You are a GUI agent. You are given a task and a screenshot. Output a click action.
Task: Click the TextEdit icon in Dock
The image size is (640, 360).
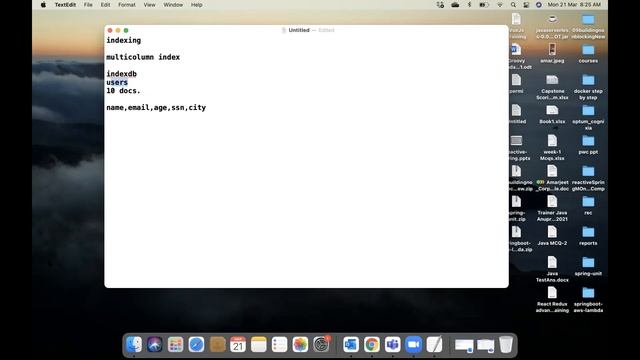point(434,344)
